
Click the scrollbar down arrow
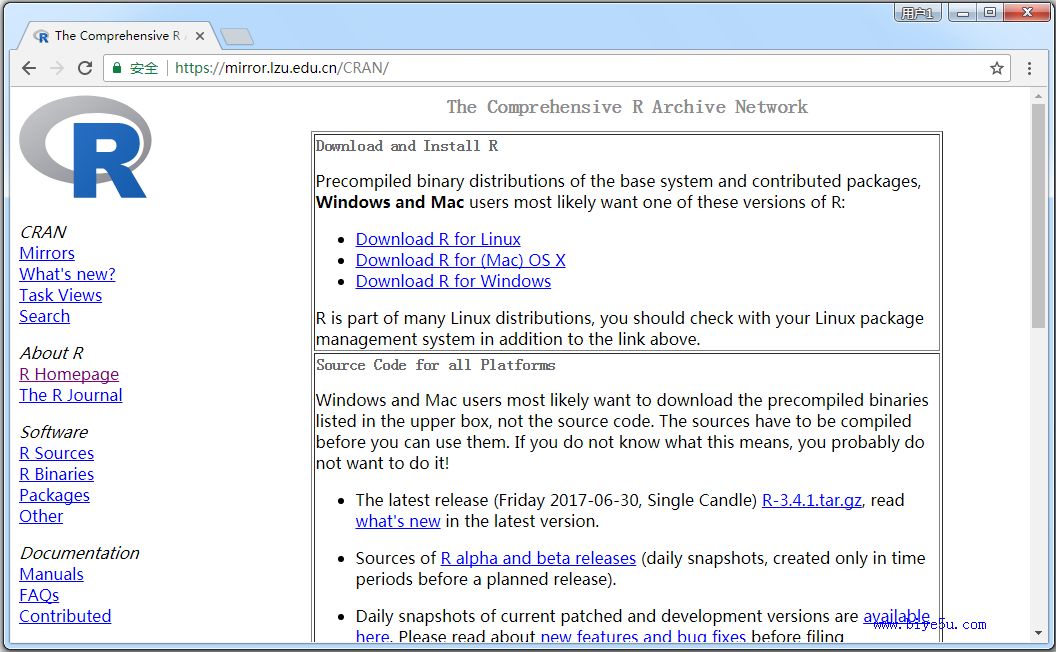click(1038, 633)
